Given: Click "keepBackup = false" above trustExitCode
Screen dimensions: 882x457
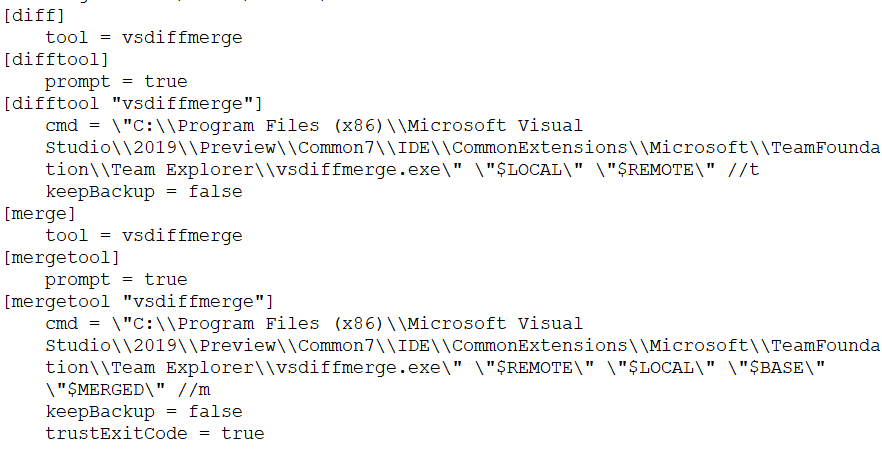Looking at the screenshot, I should click(x=144, y=412).
